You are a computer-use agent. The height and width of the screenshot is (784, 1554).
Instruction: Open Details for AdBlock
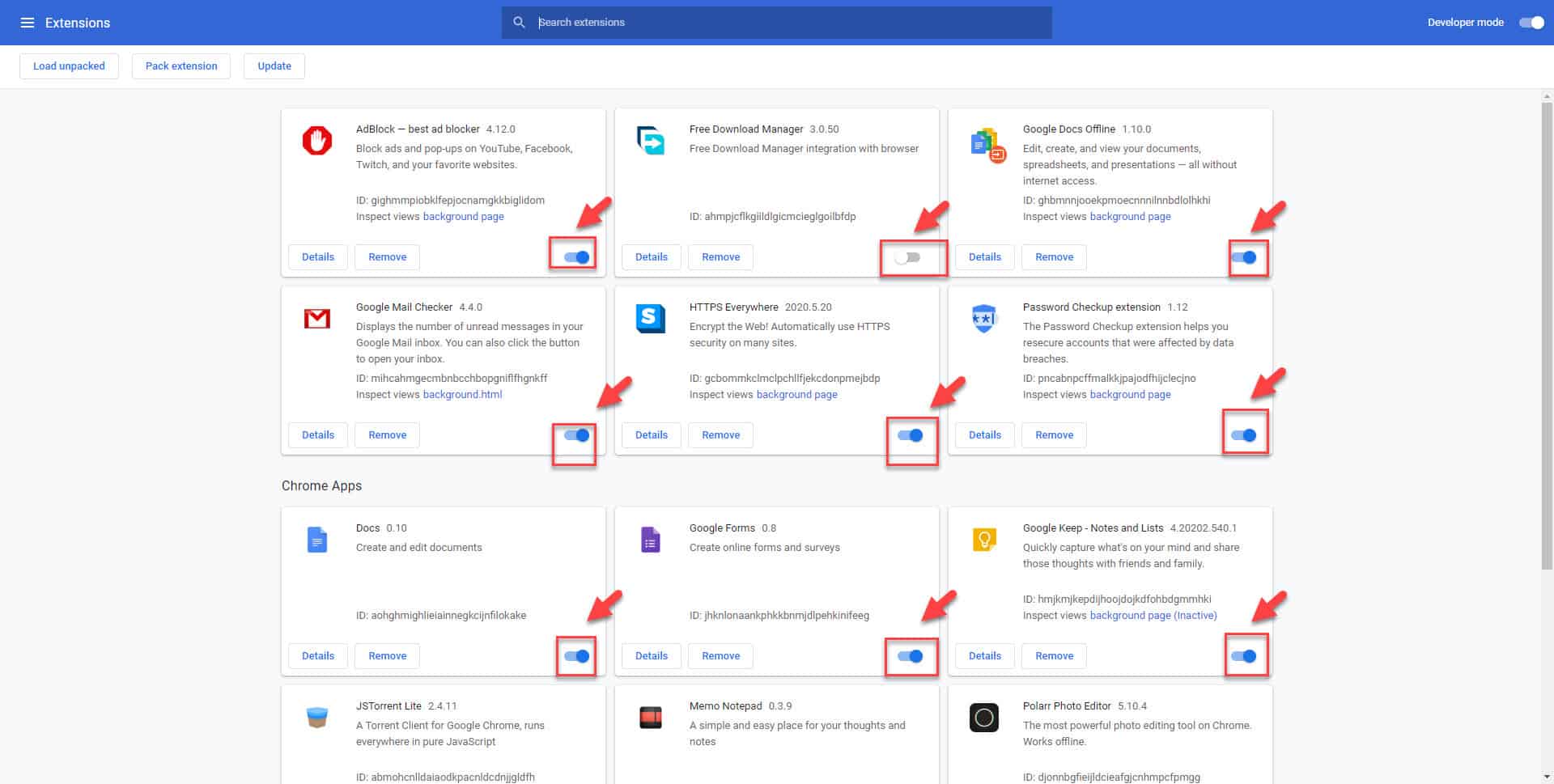tap(318, 257)
